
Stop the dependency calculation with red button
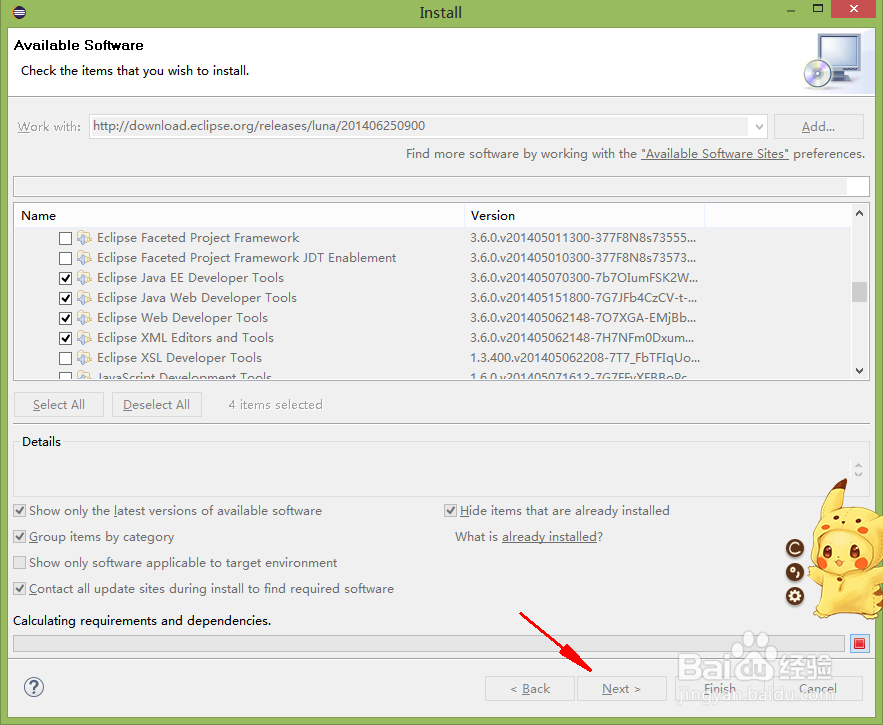coord(859,643)
